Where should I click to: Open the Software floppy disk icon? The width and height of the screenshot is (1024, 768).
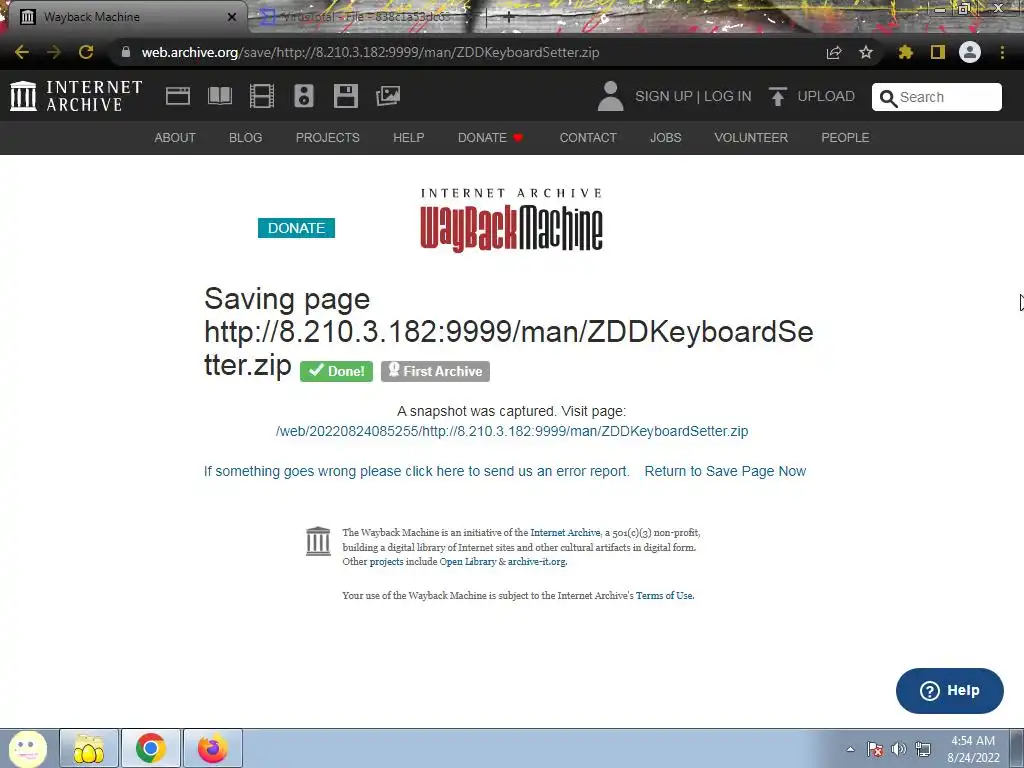tap(345, 96)
